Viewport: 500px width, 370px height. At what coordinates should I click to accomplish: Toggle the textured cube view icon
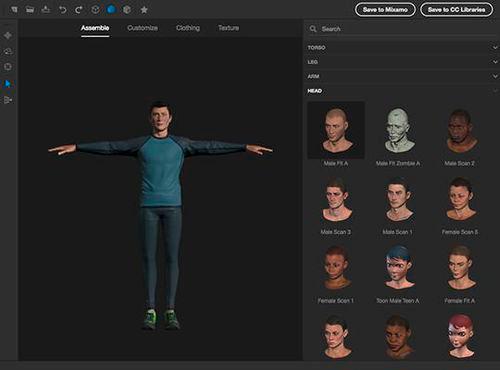127,9
